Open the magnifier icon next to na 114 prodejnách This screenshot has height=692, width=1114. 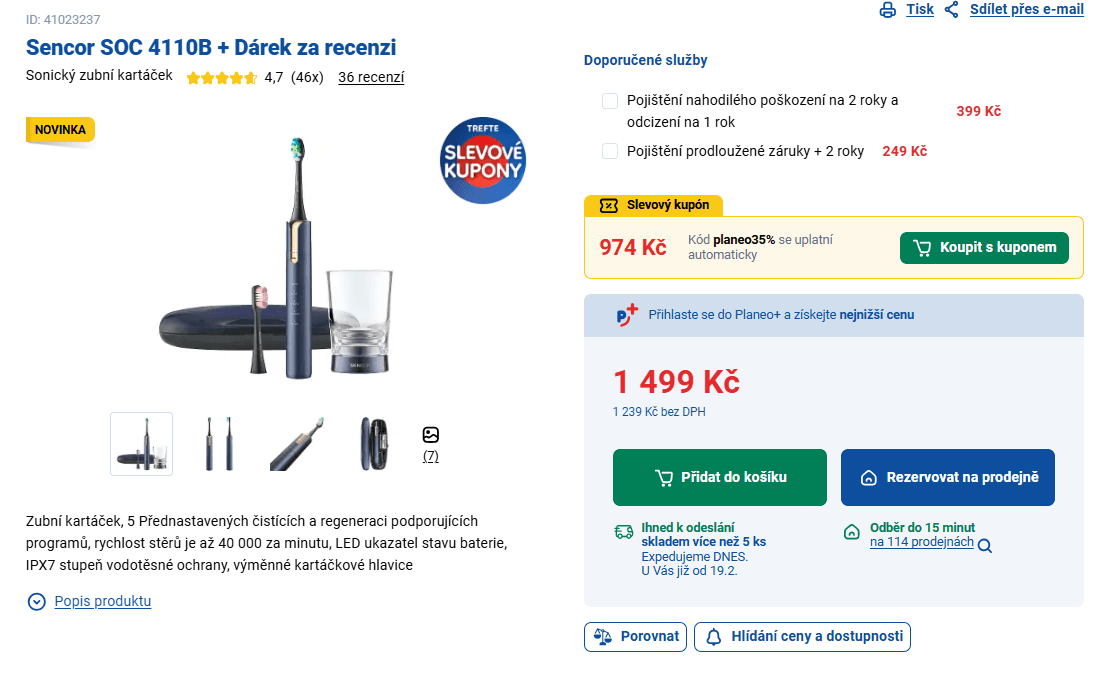click(984, 546)
